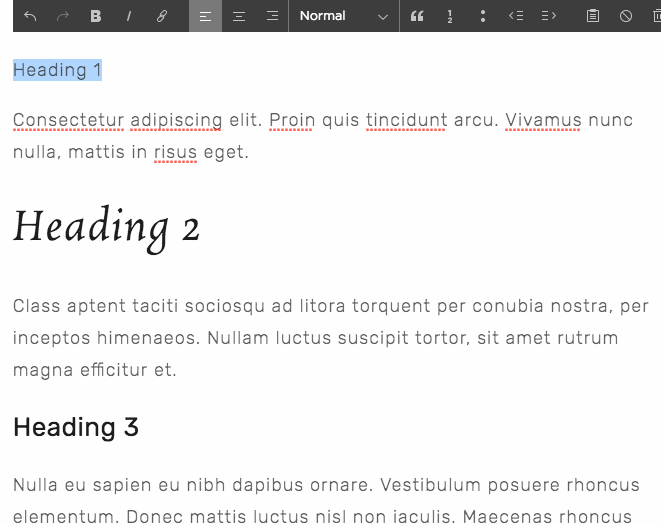This screenshot has height=524, width=661.
Task: Apply blockquote formatting
Action: [x=417, y=16]
